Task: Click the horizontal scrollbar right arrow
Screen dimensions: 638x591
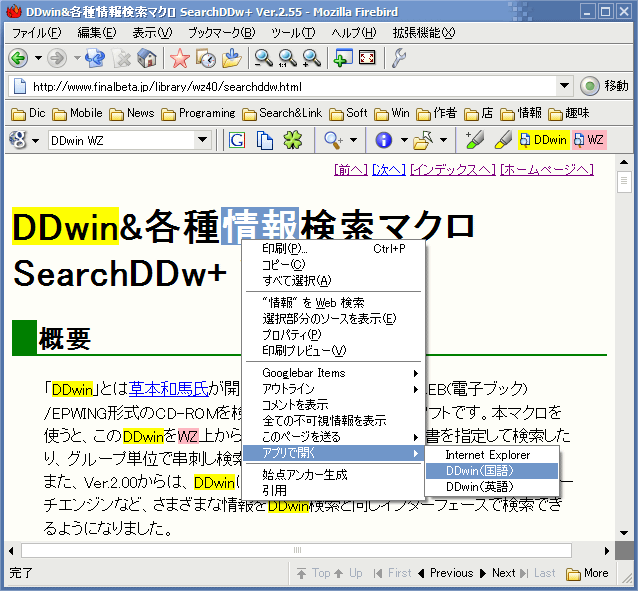Action: pyautogui.click(x=607, y=551)
